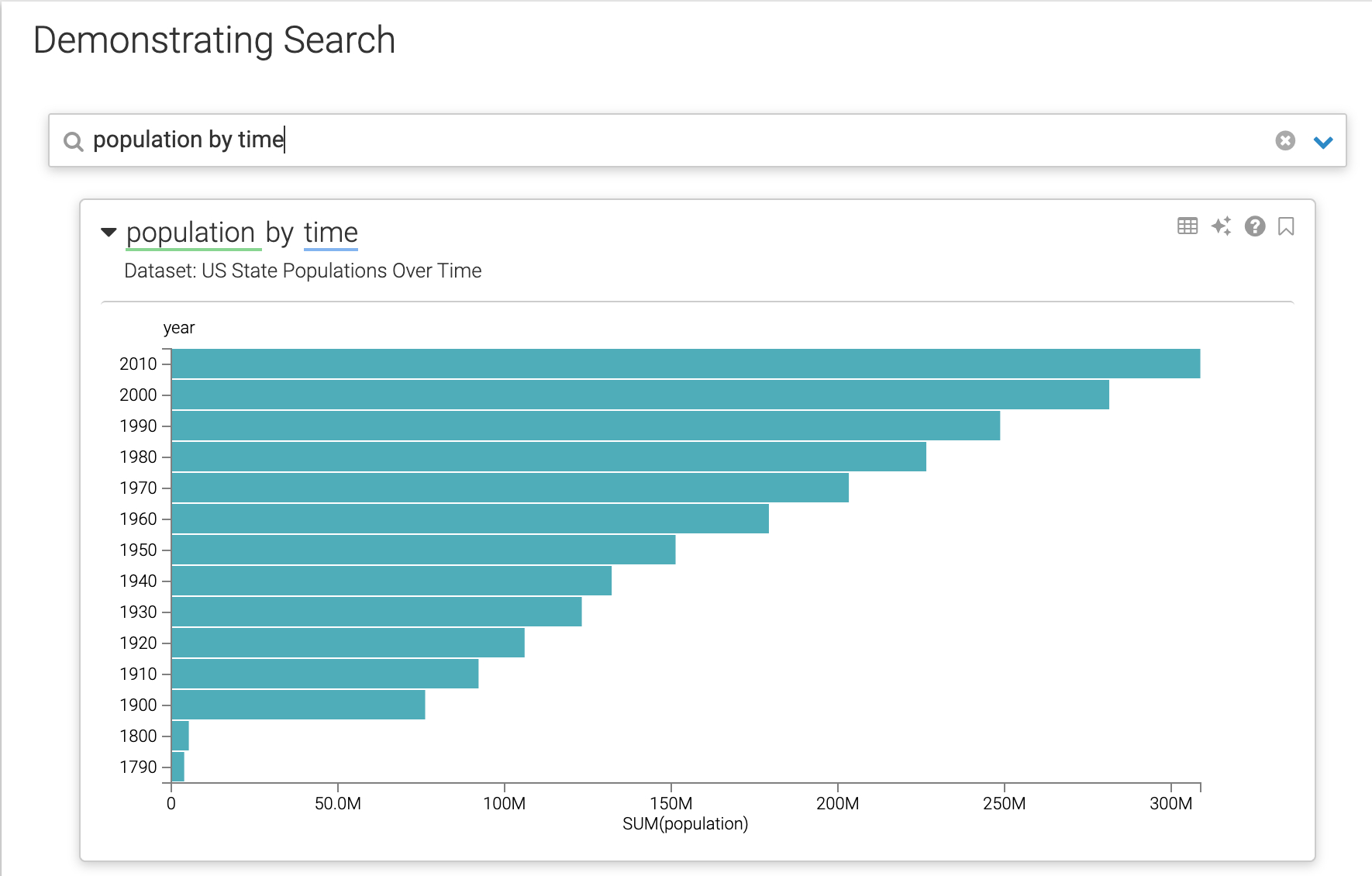Click the underlined 'time' word in title
The width and height of the screenshot is (1372, 876).
pos(331,233)
